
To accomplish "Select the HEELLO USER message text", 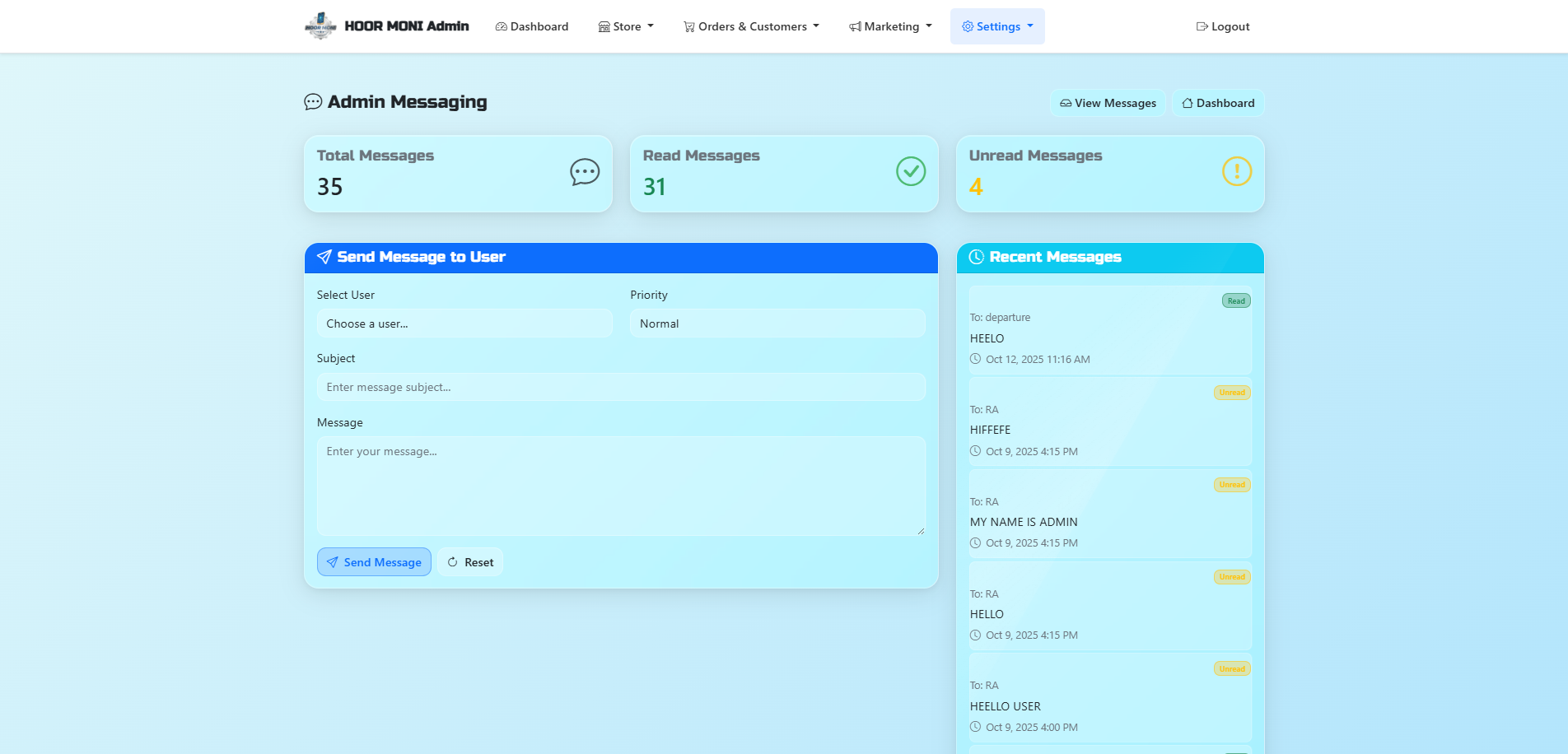I will tap(1006, 706).
